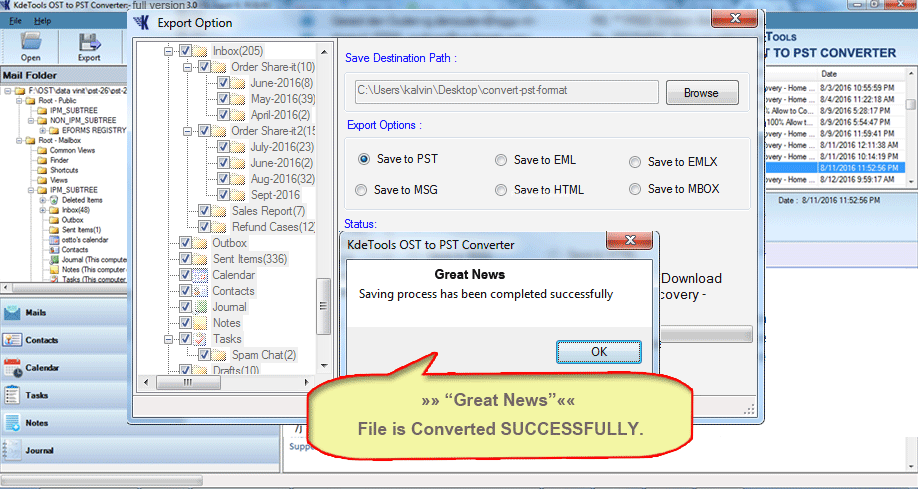Uncheck the Outbox folder checkbox
The height and width of the screenshot is (489, 918).
pos(186,243)
